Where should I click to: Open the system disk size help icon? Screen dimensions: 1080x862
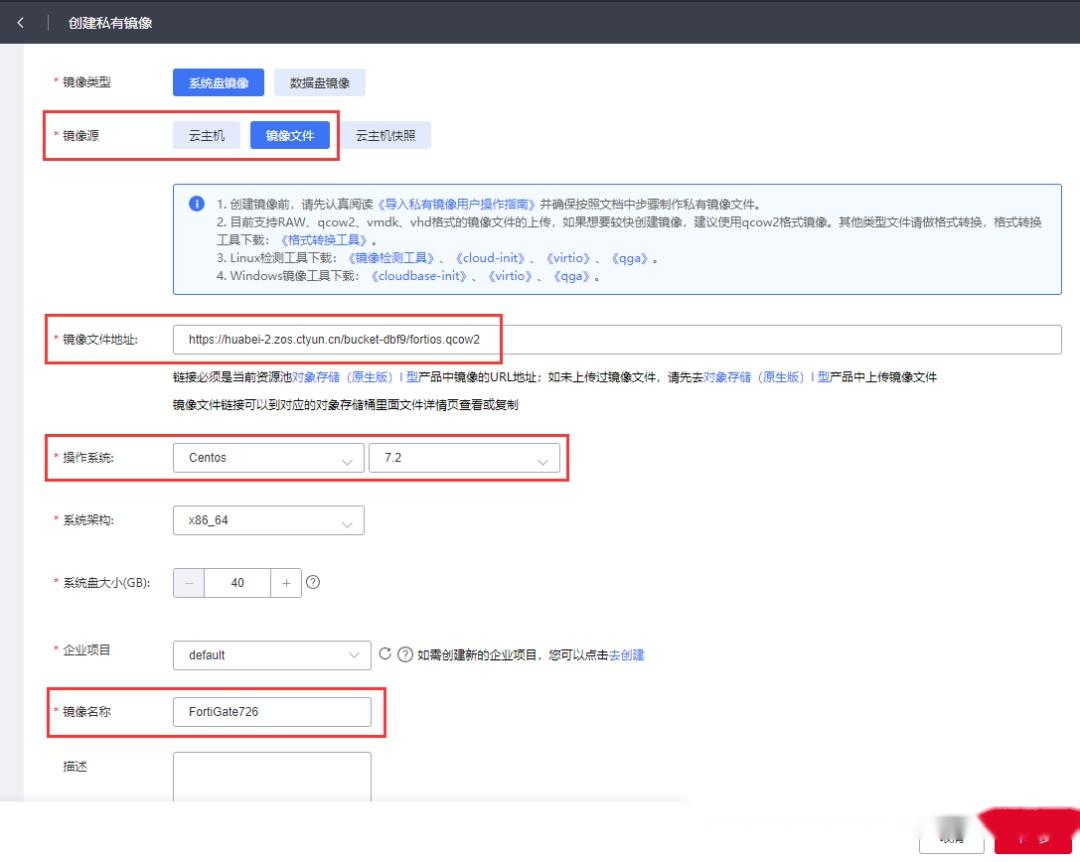tap(313, 582)
